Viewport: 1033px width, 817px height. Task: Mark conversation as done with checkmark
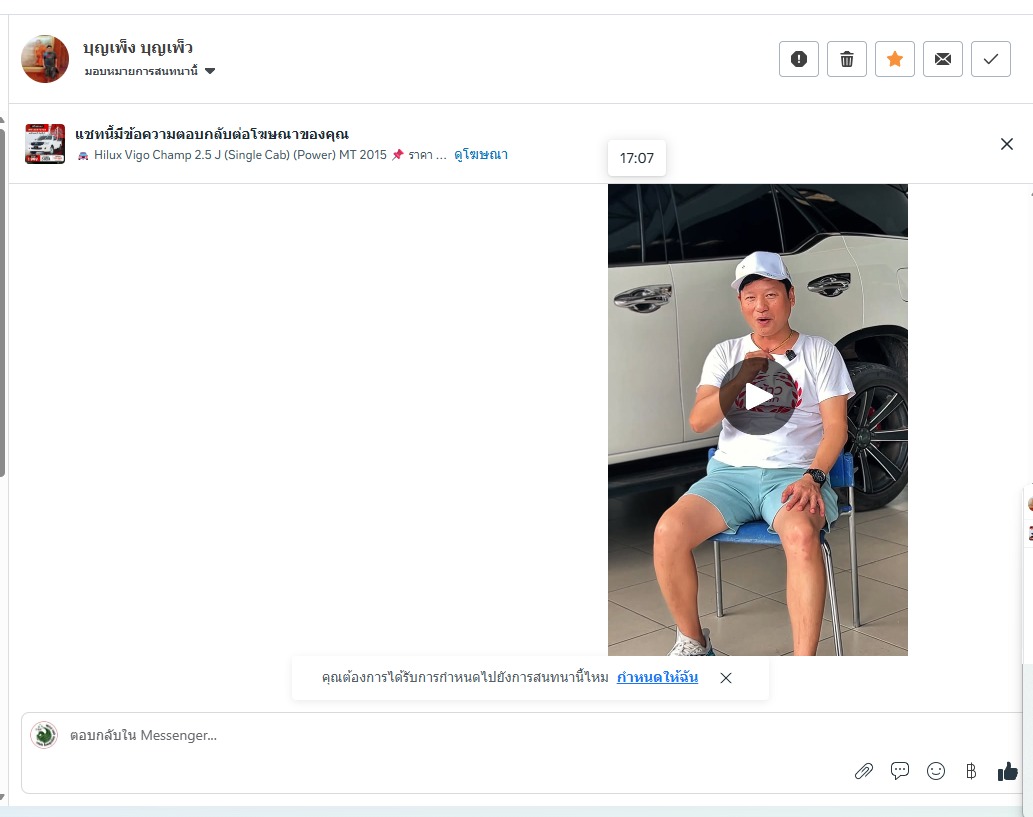[x=991, y=59]
